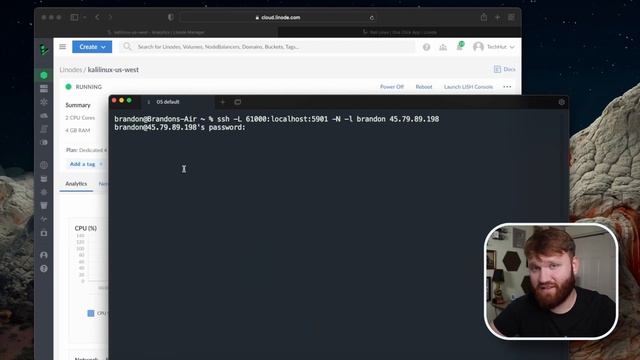Expand the TechHut user account menu
The height and width of the screenshot is (360, 640).
coord(494,47)
